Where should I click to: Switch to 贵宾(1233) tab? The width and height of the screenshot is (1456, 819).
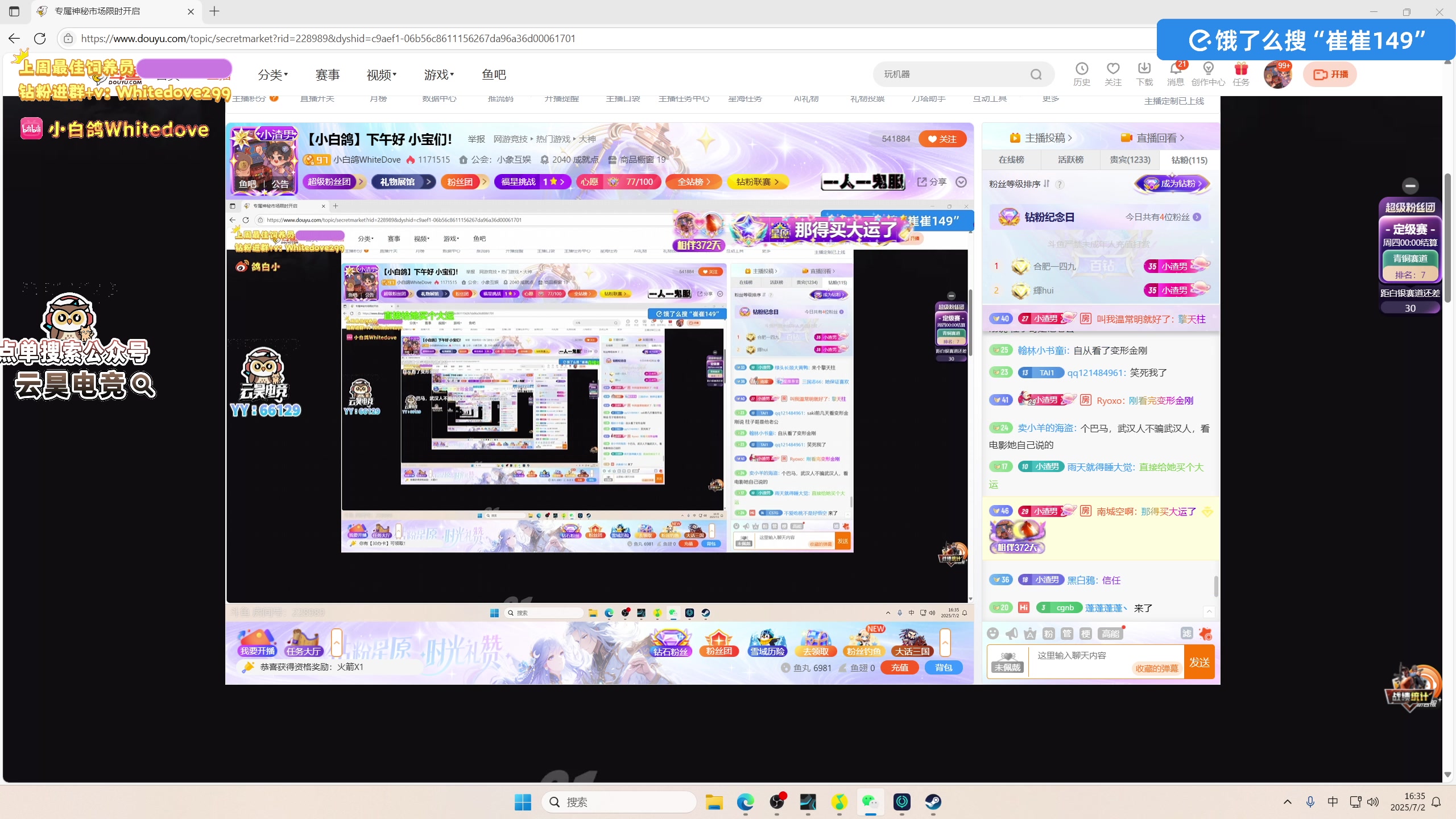pyautogui.click(x=1130, y=160)
